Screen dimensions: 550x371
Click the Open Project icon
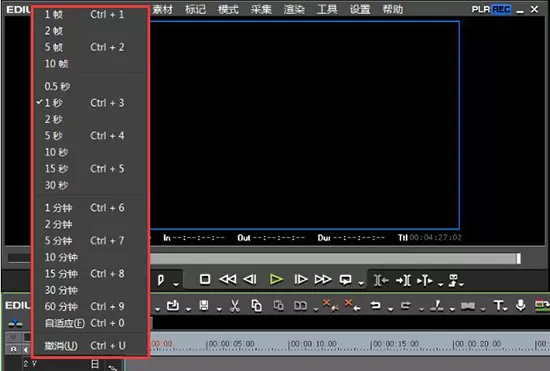pos(173,306)
